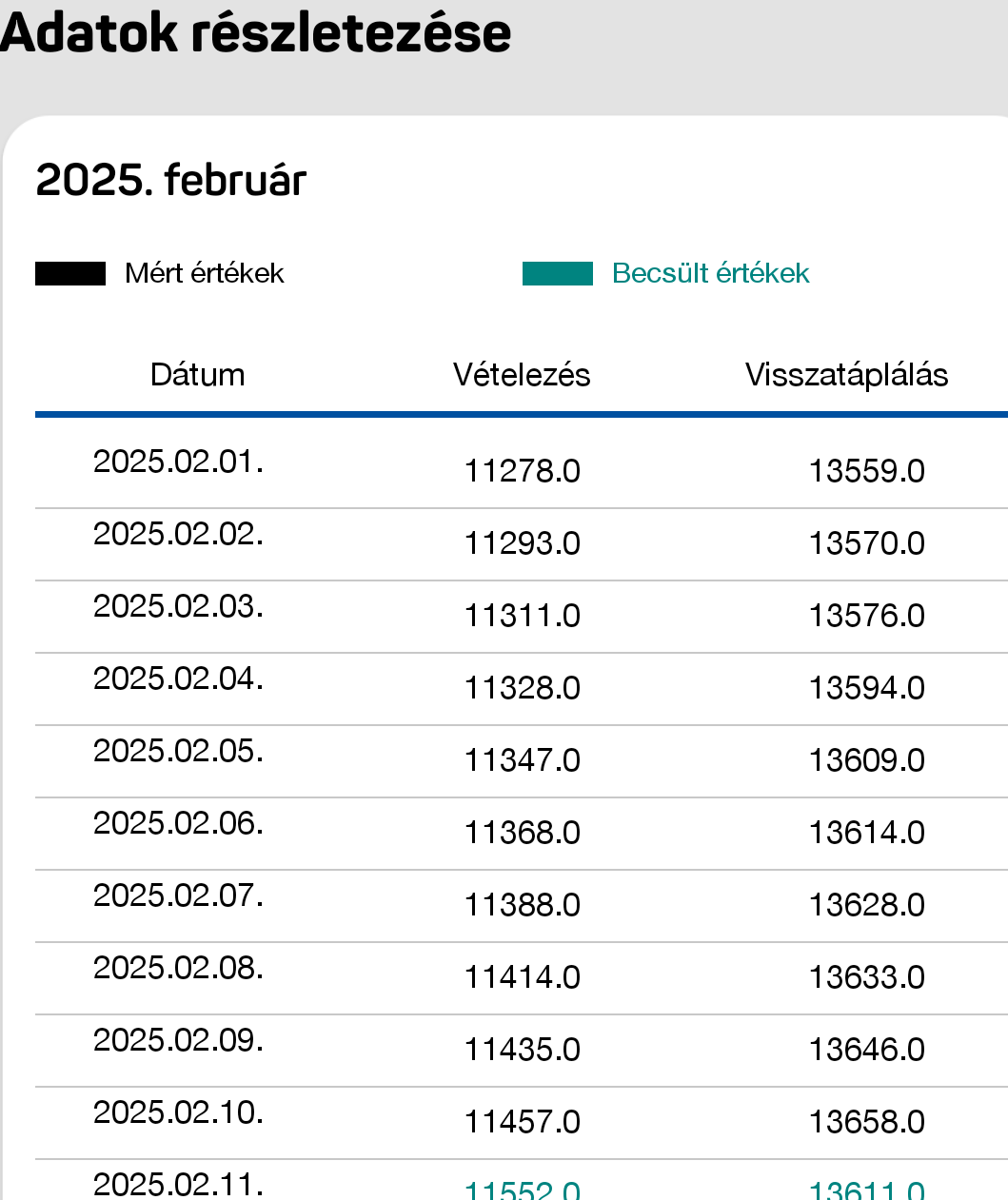This screenshot has width=1008, height=1200.
Task: Select the 2025.02.04. date cell
Action: 178,679
